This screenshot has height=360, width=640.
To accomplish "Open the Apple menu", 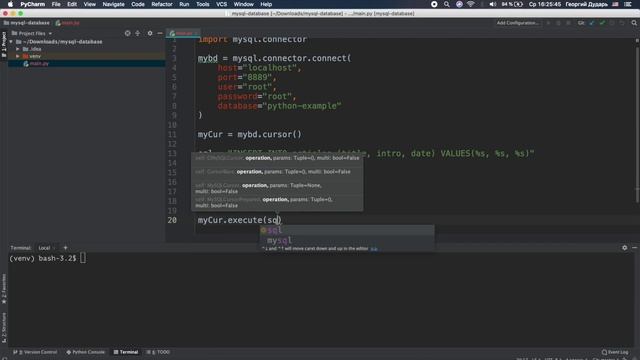I will [10, 4].
